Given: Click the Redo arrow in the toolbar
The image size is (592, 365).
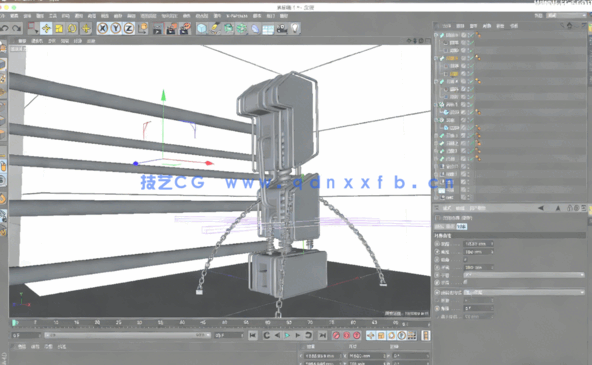Looking at the screenshot, I should (x=16, y=29).
